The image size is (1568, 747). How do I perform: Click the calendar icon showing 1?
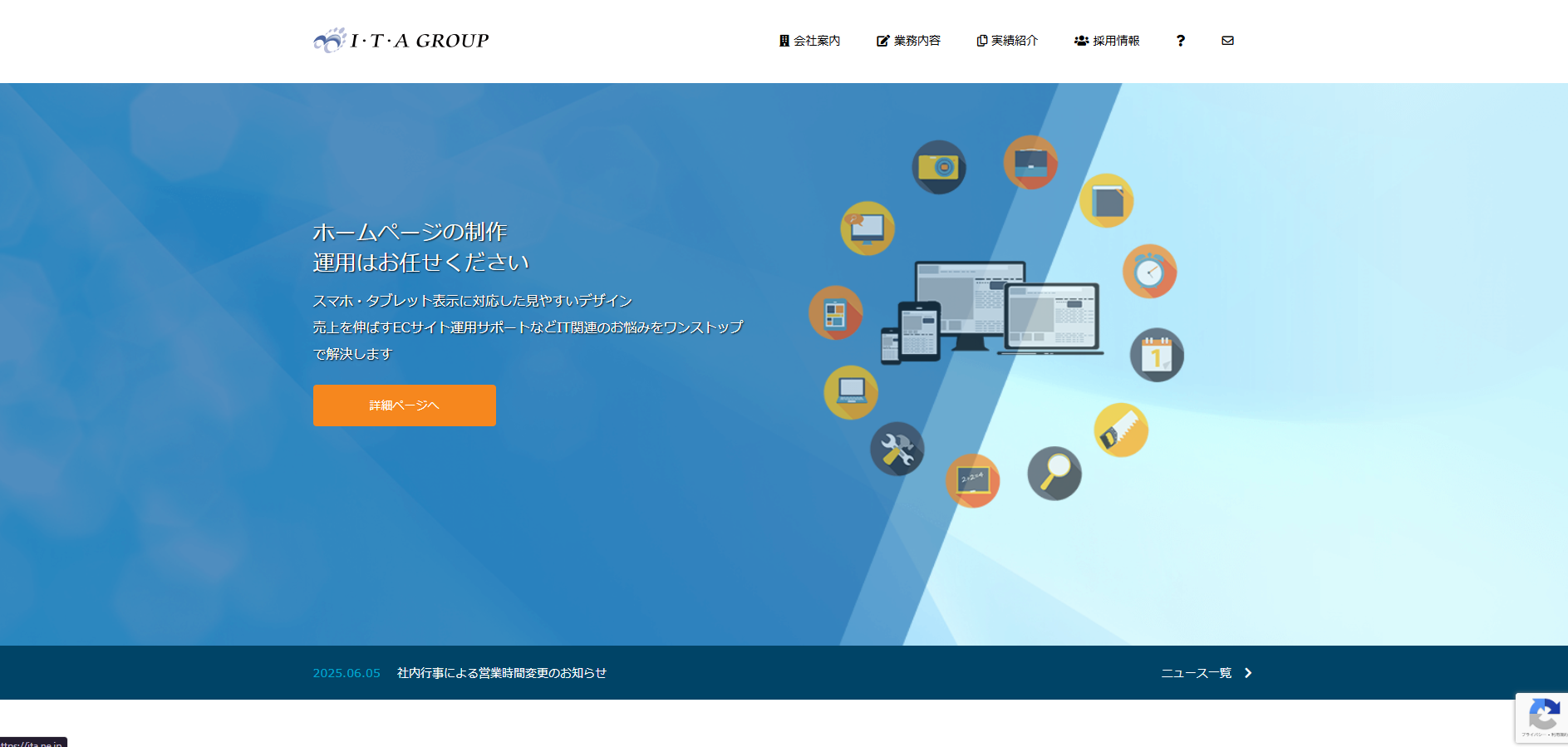[1157, 355]
